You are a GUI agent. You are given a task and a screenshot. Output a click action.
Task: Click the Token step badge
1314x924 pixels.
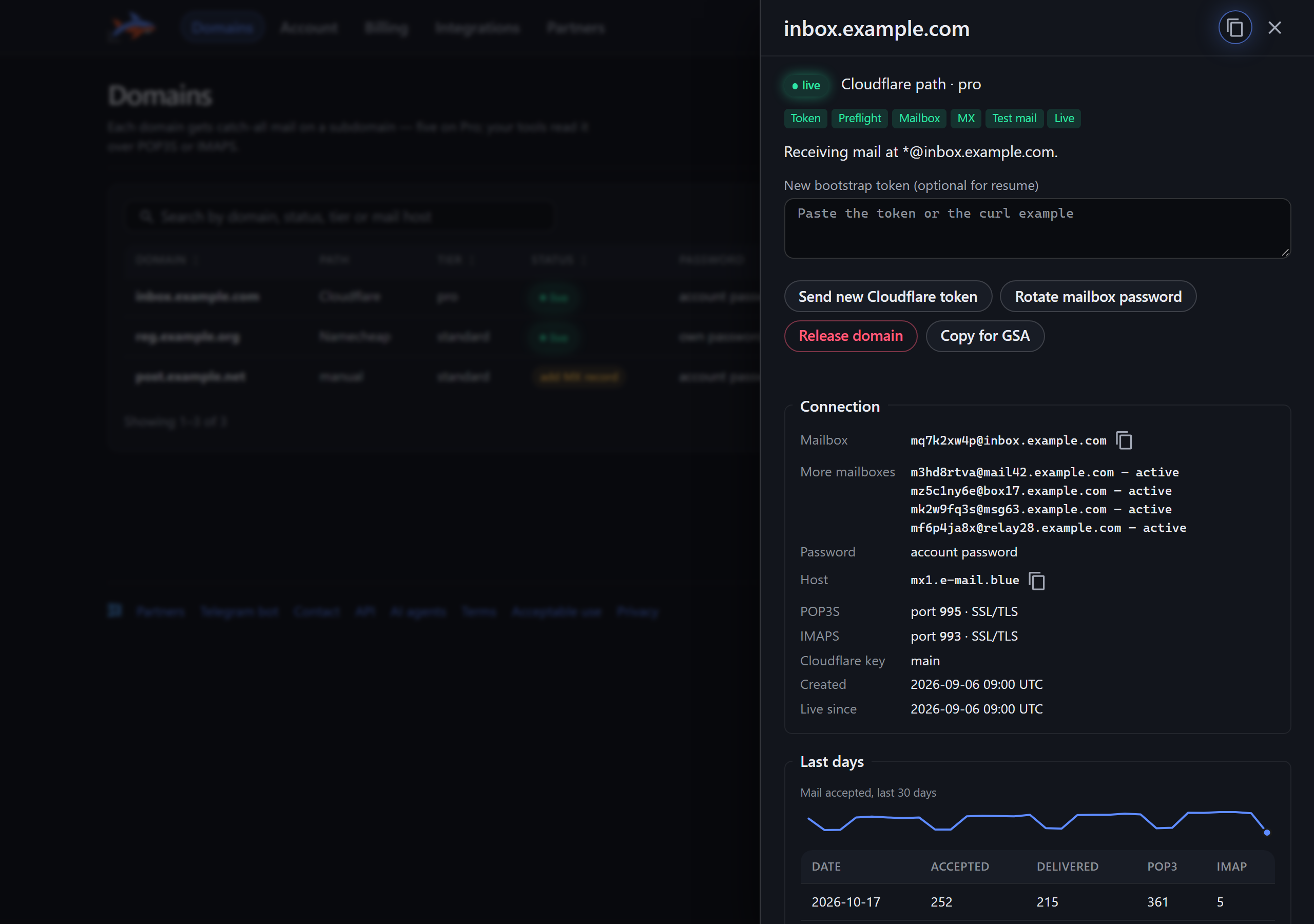[805, 119]
